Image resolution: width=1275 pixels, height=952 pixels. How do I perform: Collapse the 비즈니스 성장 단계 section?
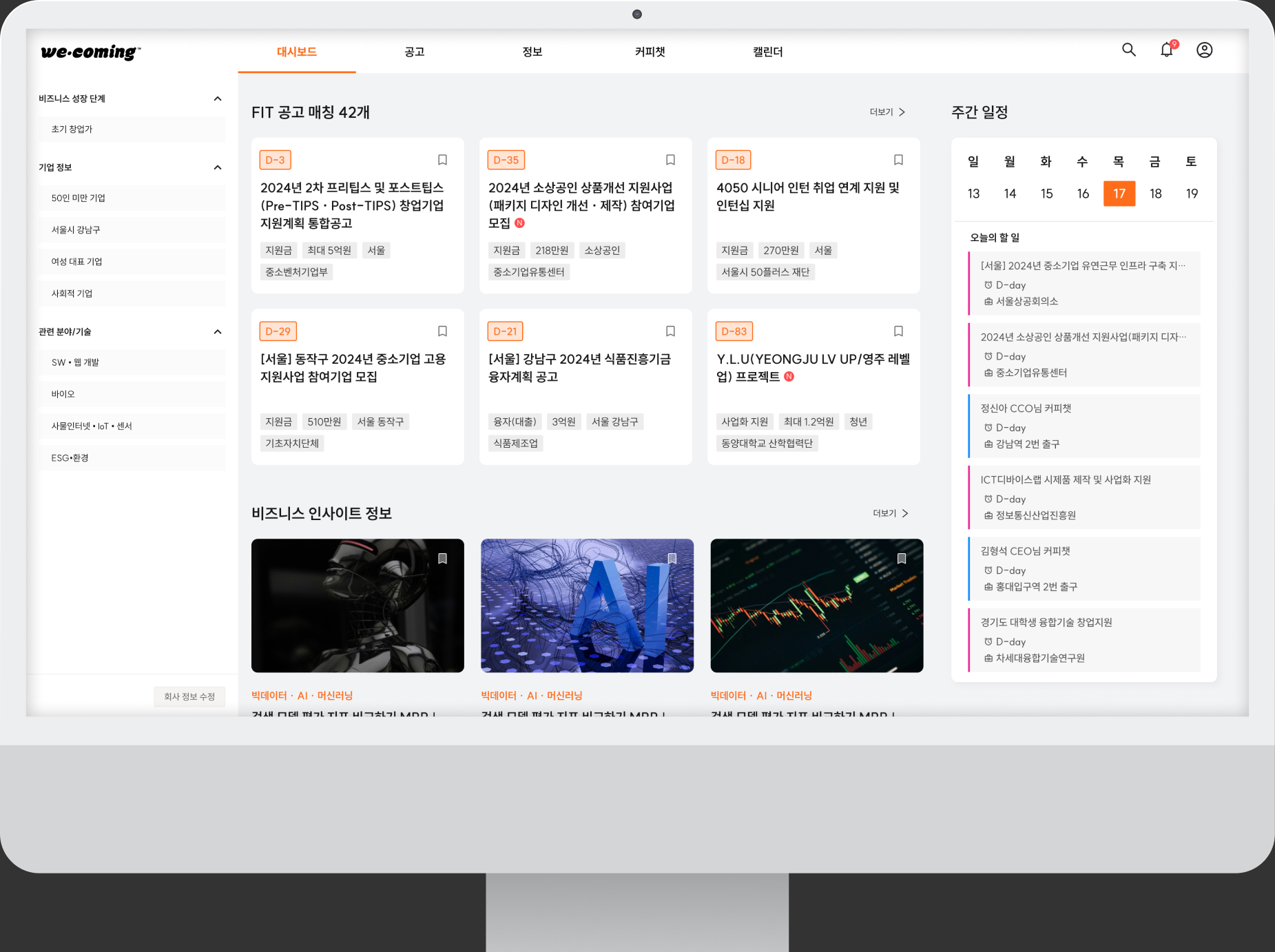[x=218, y=99]
